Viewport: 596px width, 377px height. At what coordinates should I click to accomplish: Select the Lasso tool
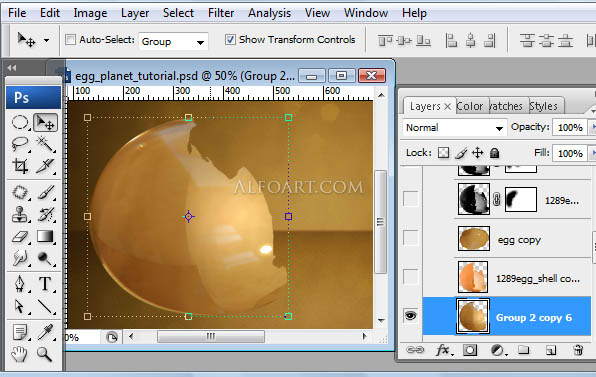pos(20,144)
